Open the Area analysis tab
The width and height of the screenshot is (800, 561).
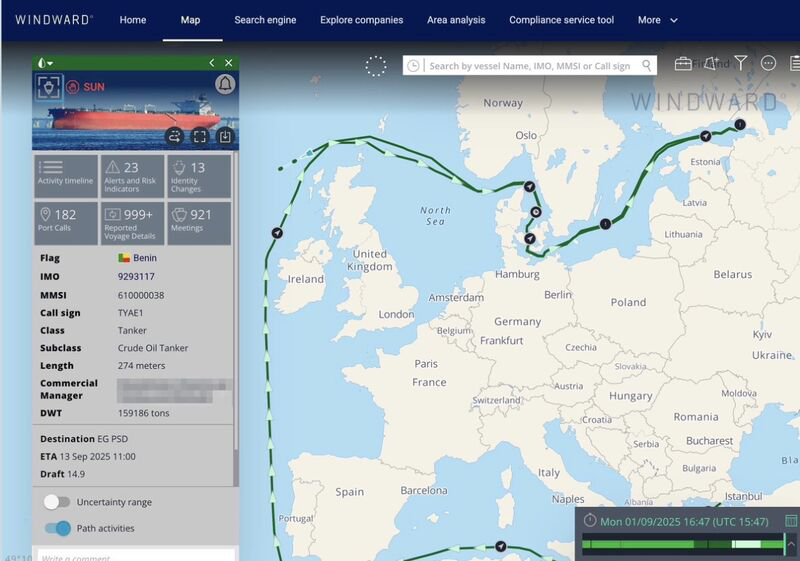[455, 20]
